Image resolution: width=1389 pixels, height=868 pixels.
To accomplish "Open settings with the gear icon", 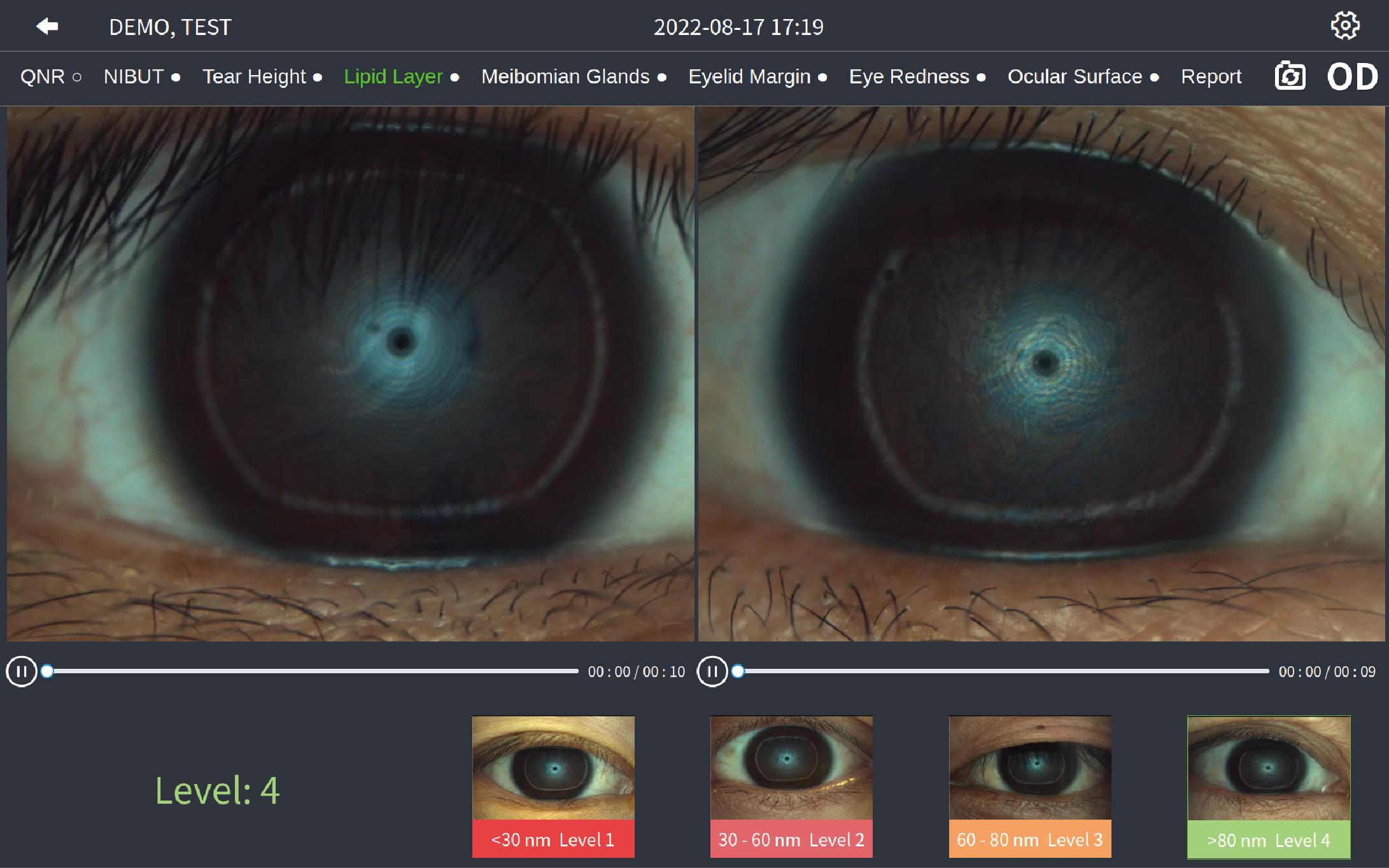I will [x=1345, y=26].
